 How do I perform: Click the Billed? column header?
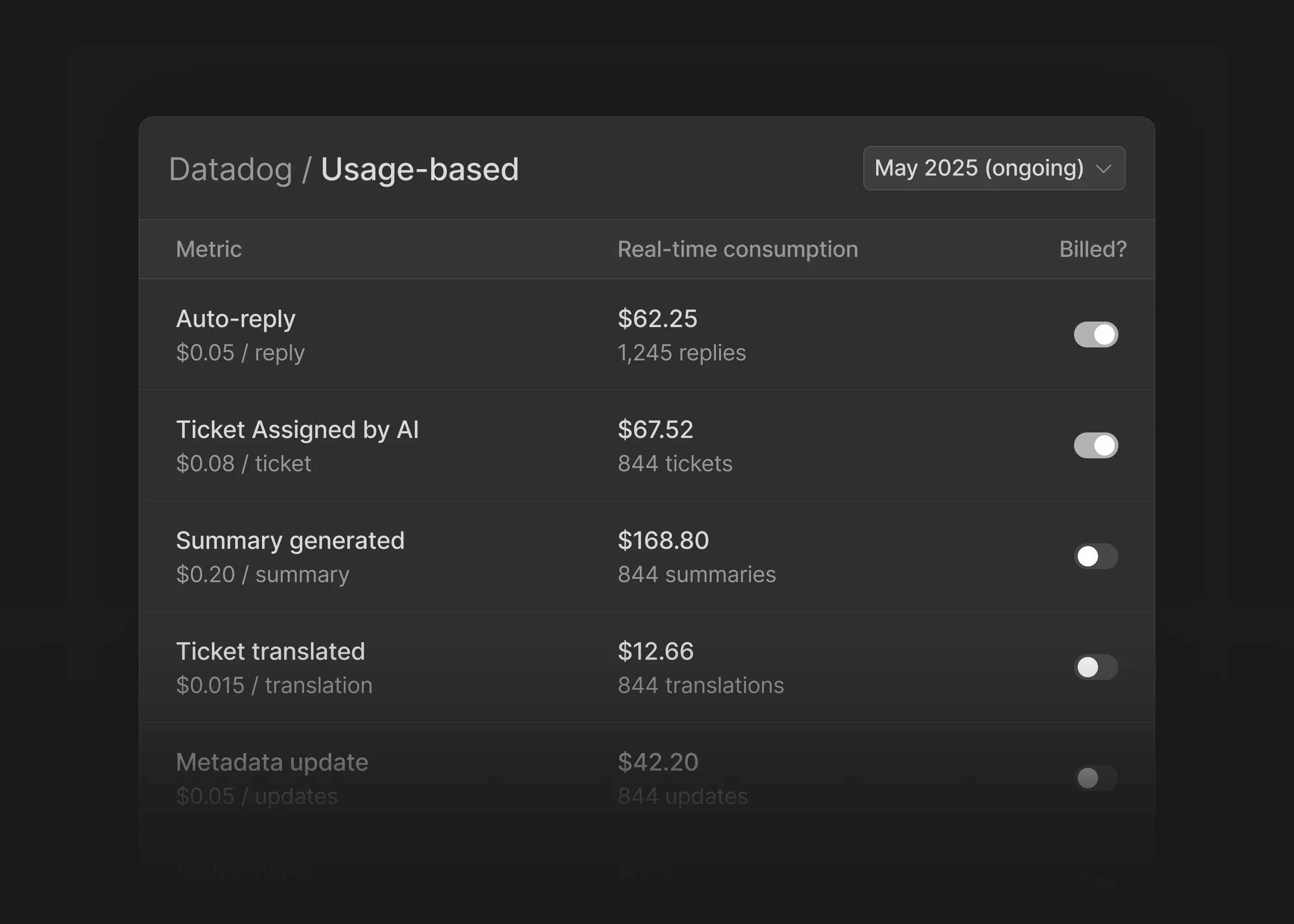coord(1093,249)
